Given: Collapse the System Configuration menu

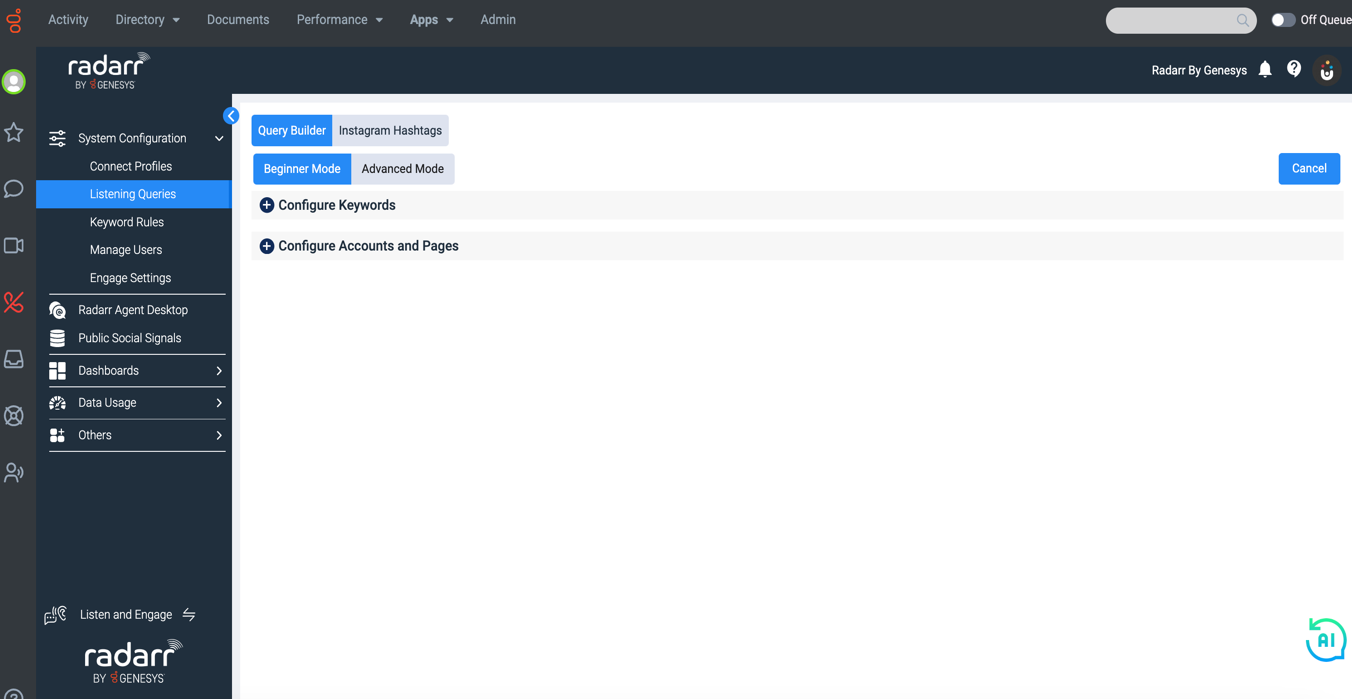Looking at the screenshot, I should click(219, 140).
